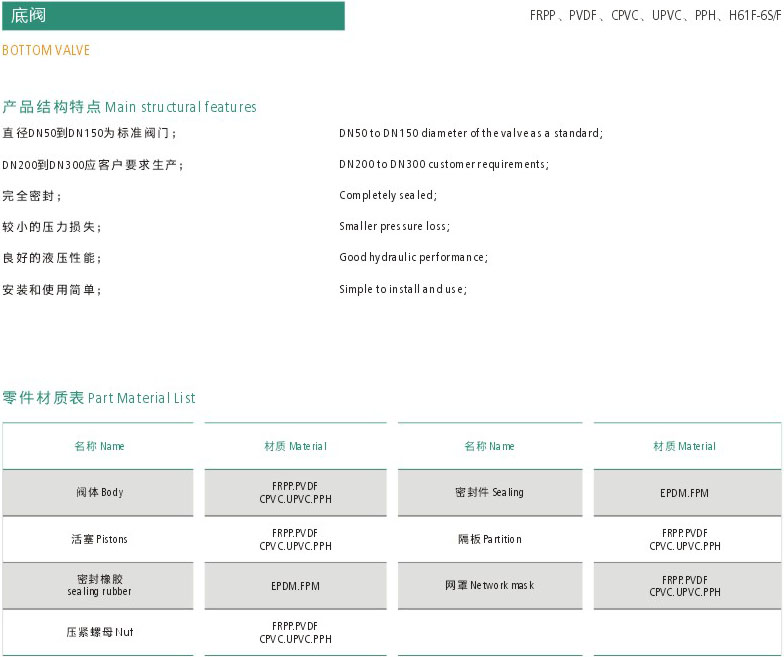Select the Simple to install and use line

point(403,289)
